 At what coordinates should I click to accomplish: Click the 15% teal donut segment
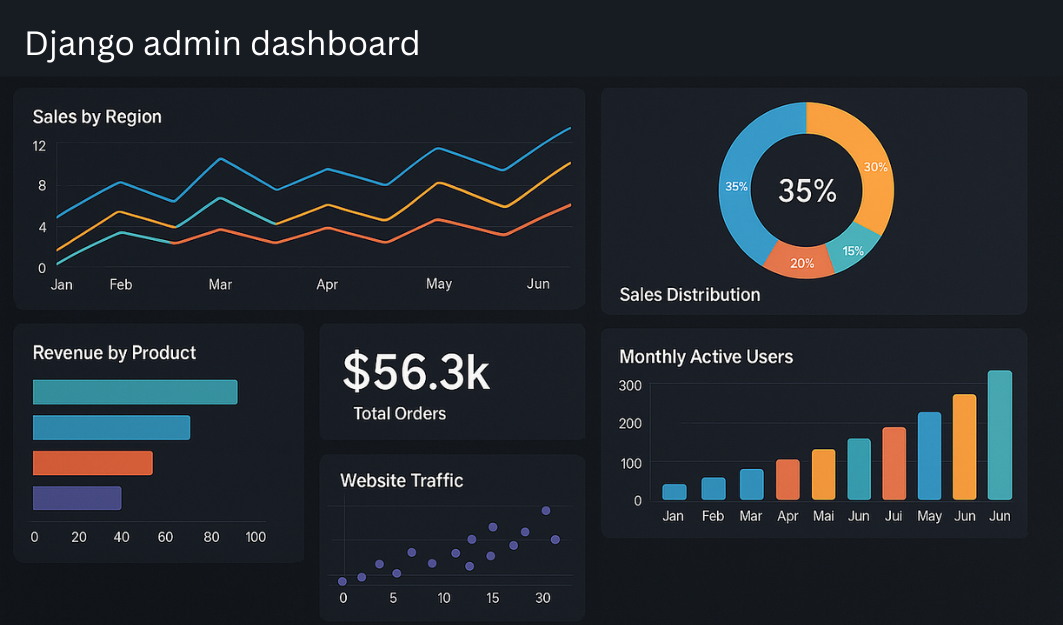[852, 251]
